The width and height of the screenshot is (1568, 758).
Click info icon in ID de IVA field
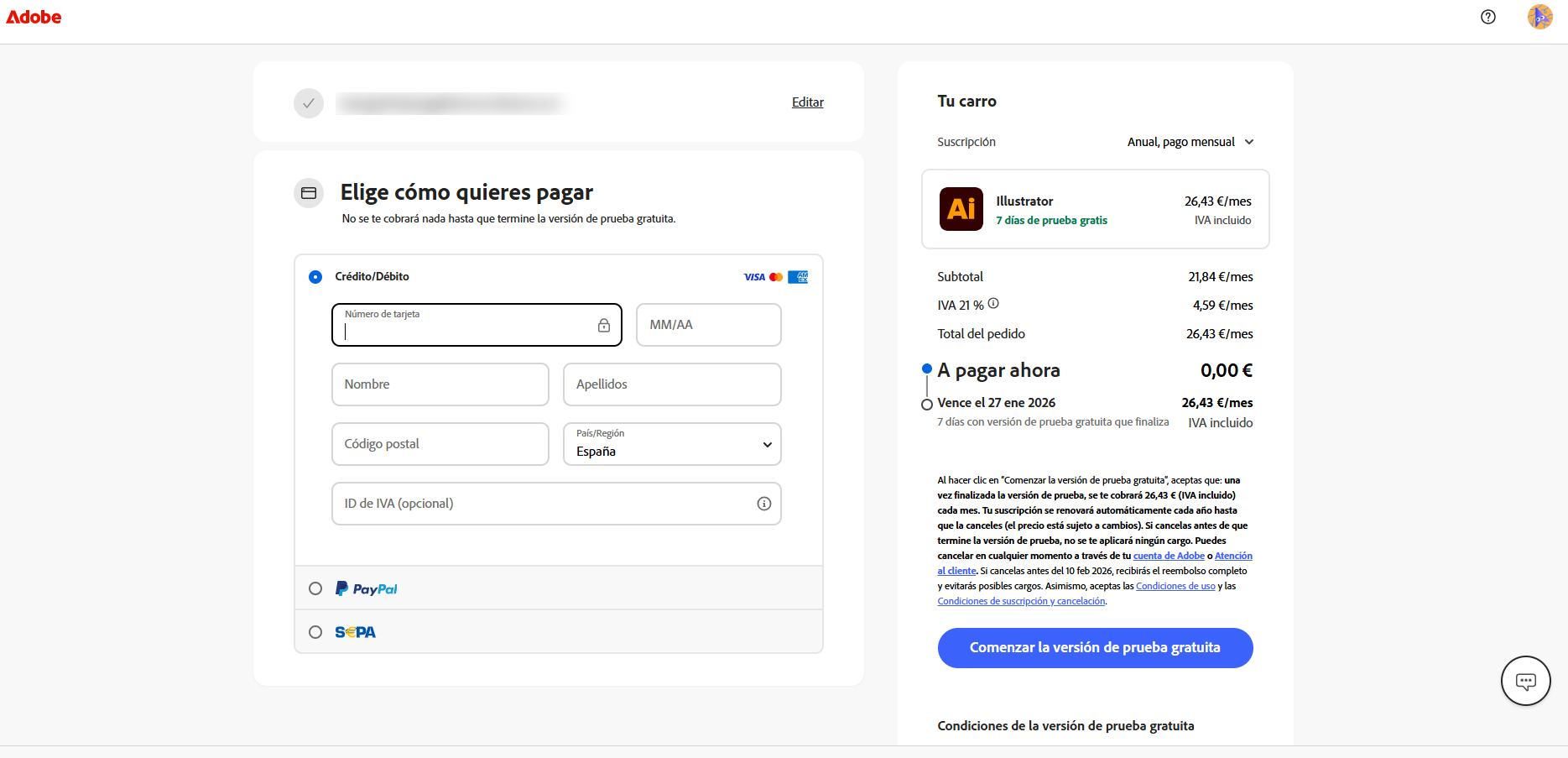pos(763,504)
